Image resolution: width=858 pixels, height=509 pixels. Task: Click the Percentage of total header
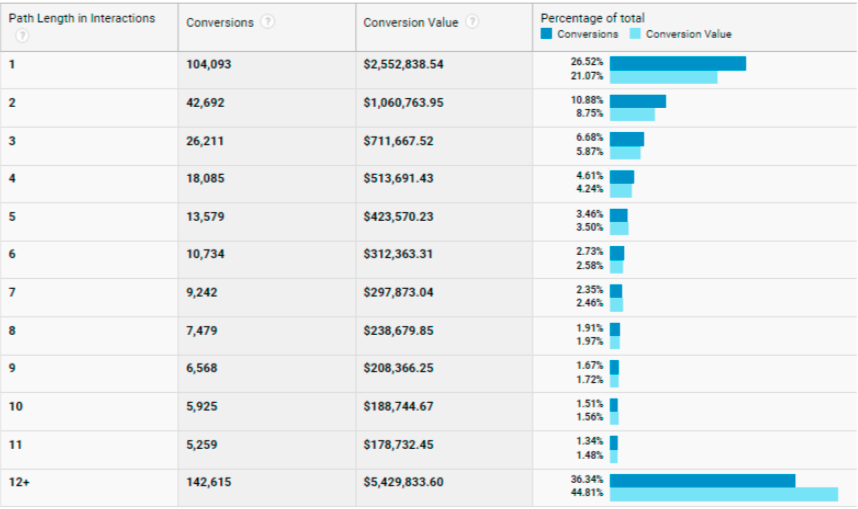593,18
